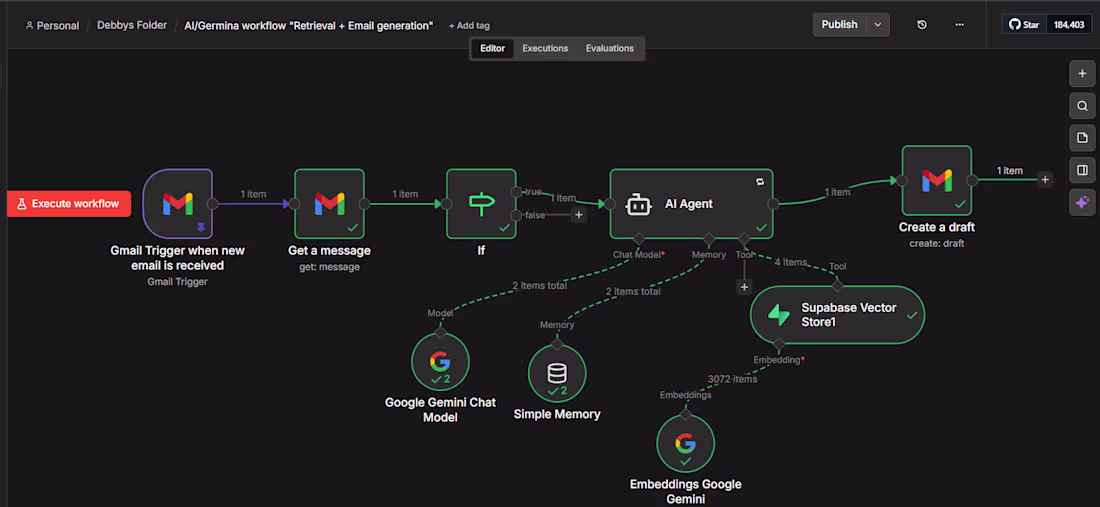
Task: Click the "3072 items" connection label
Action: 732,379
